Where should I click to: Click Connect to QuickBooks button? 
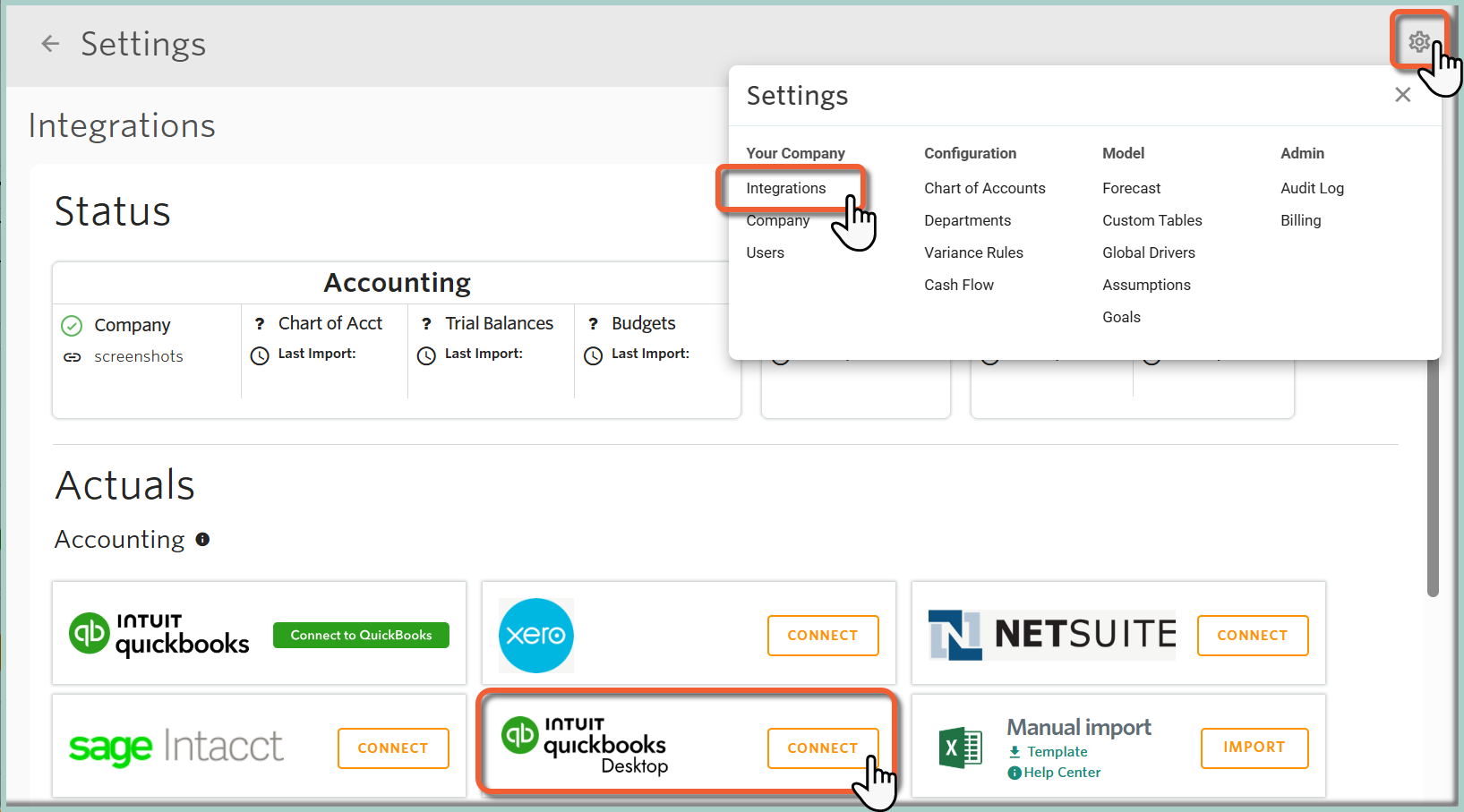(361, 635)
